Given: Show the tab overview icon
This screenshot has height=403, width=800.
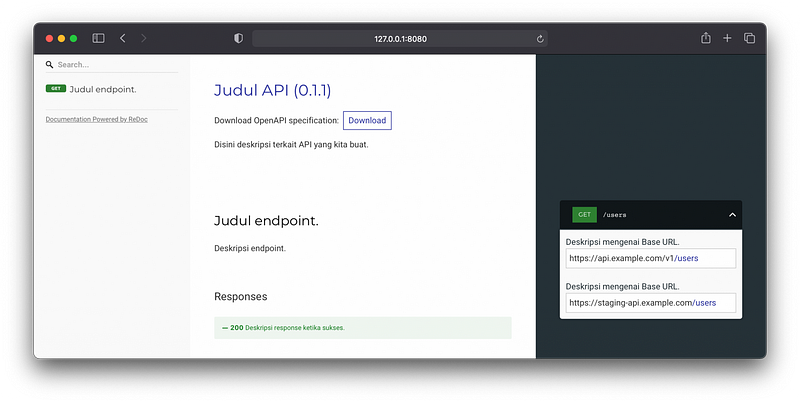Looking at the screenshot, I should pos(749,38).
